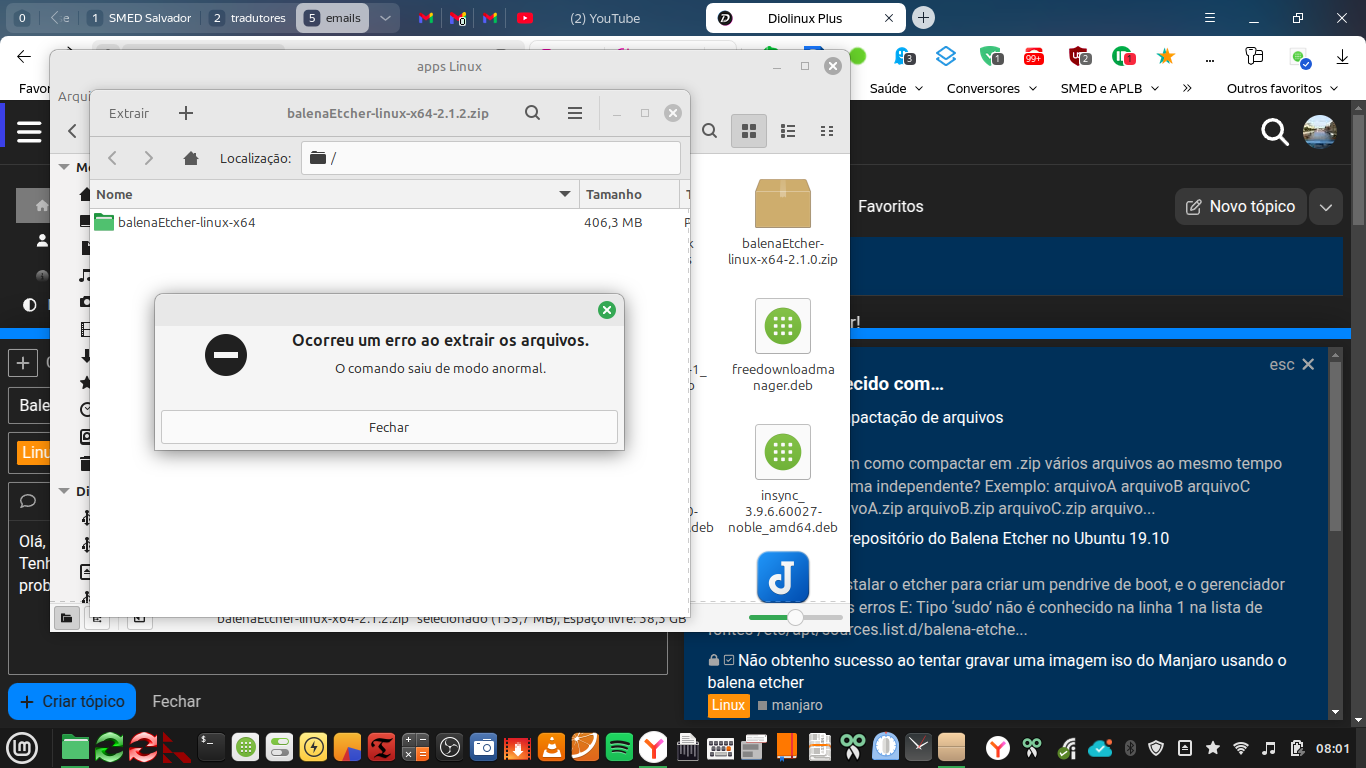Switch file manager to list view

click(788, 131)
